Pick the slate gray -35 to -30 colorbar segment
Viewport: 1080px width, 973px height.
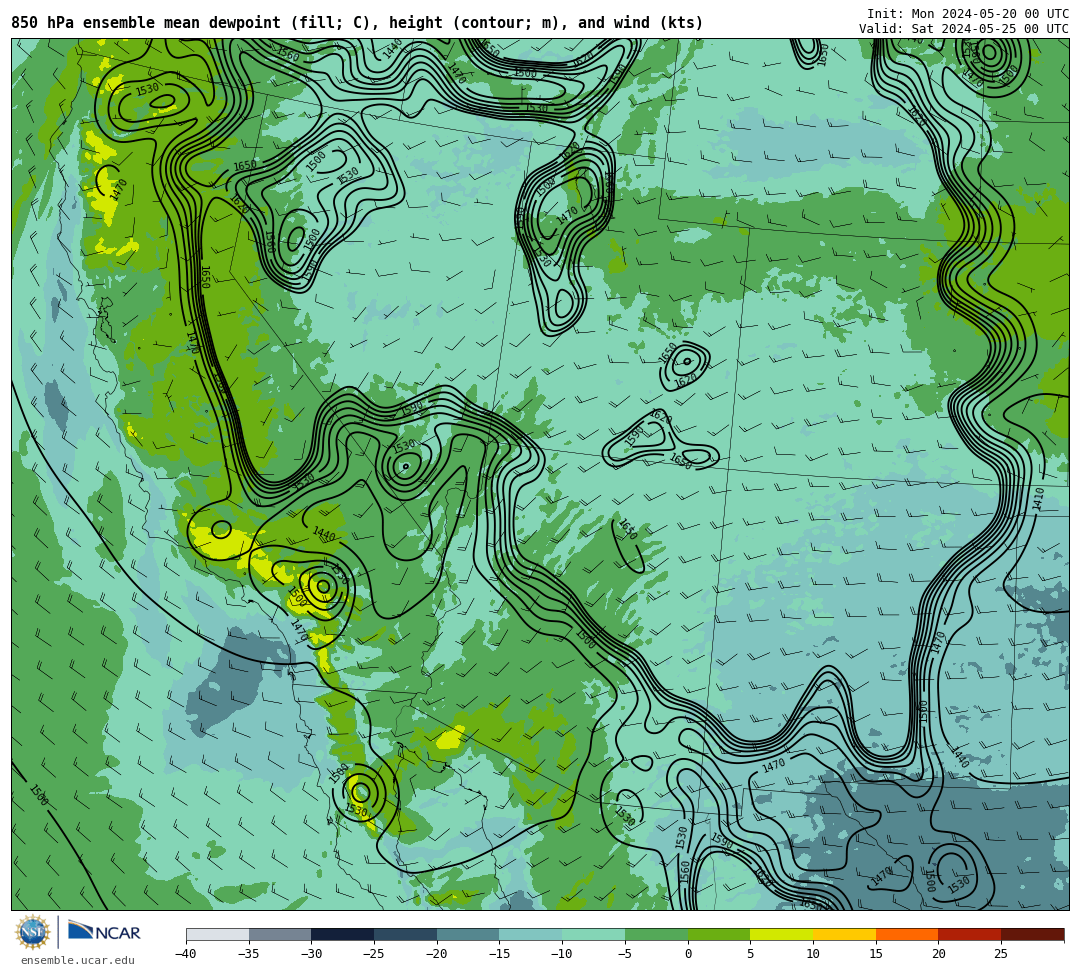pos(280,934)
